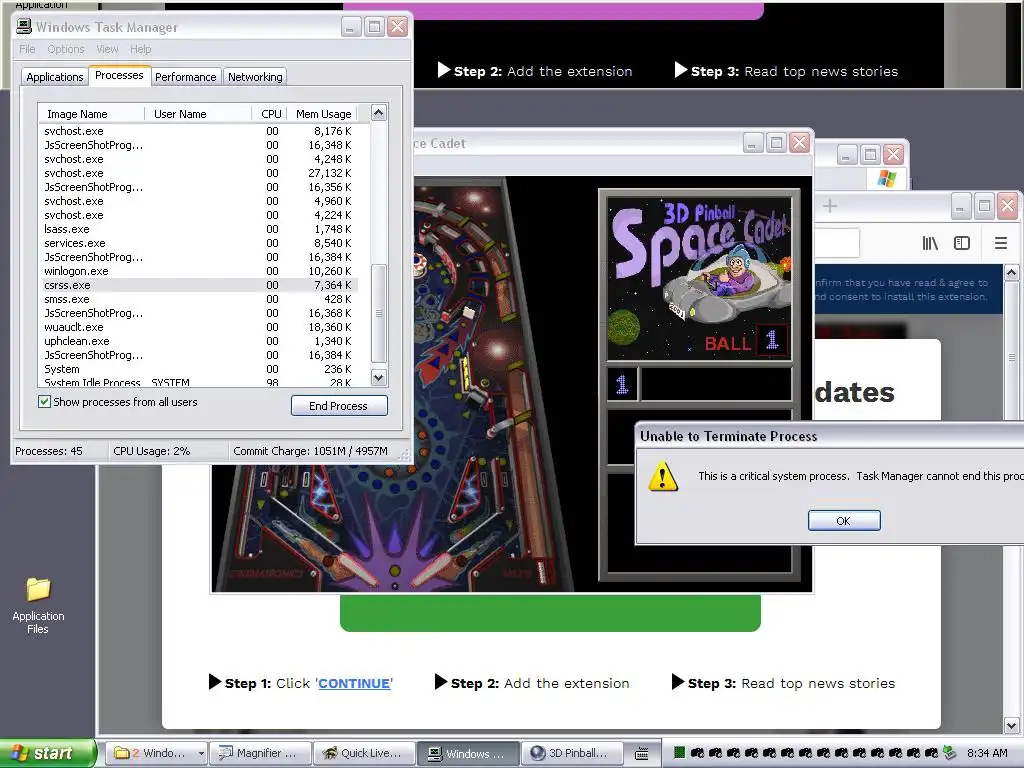1024x768 pixels.
Task: Select the wuauclt.exe process row
Action: [199, 327]
